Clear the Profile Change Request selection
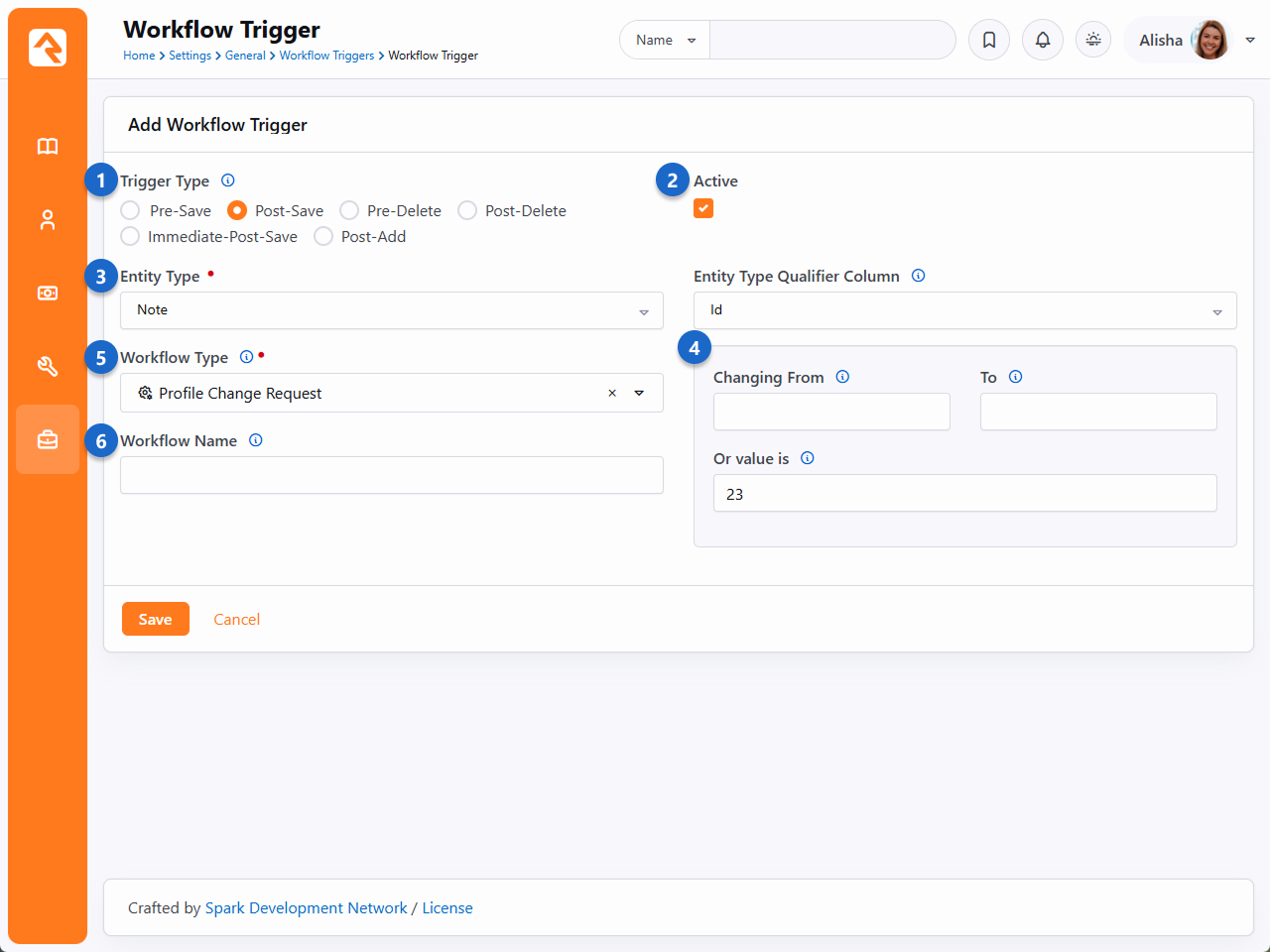Viewport: 1270px width, 952px height. click(x=612, y=394)
